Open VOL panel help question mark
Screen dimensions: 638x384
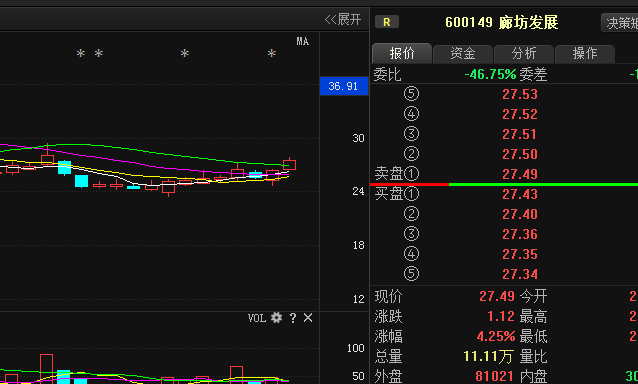[x=293, y=318]
